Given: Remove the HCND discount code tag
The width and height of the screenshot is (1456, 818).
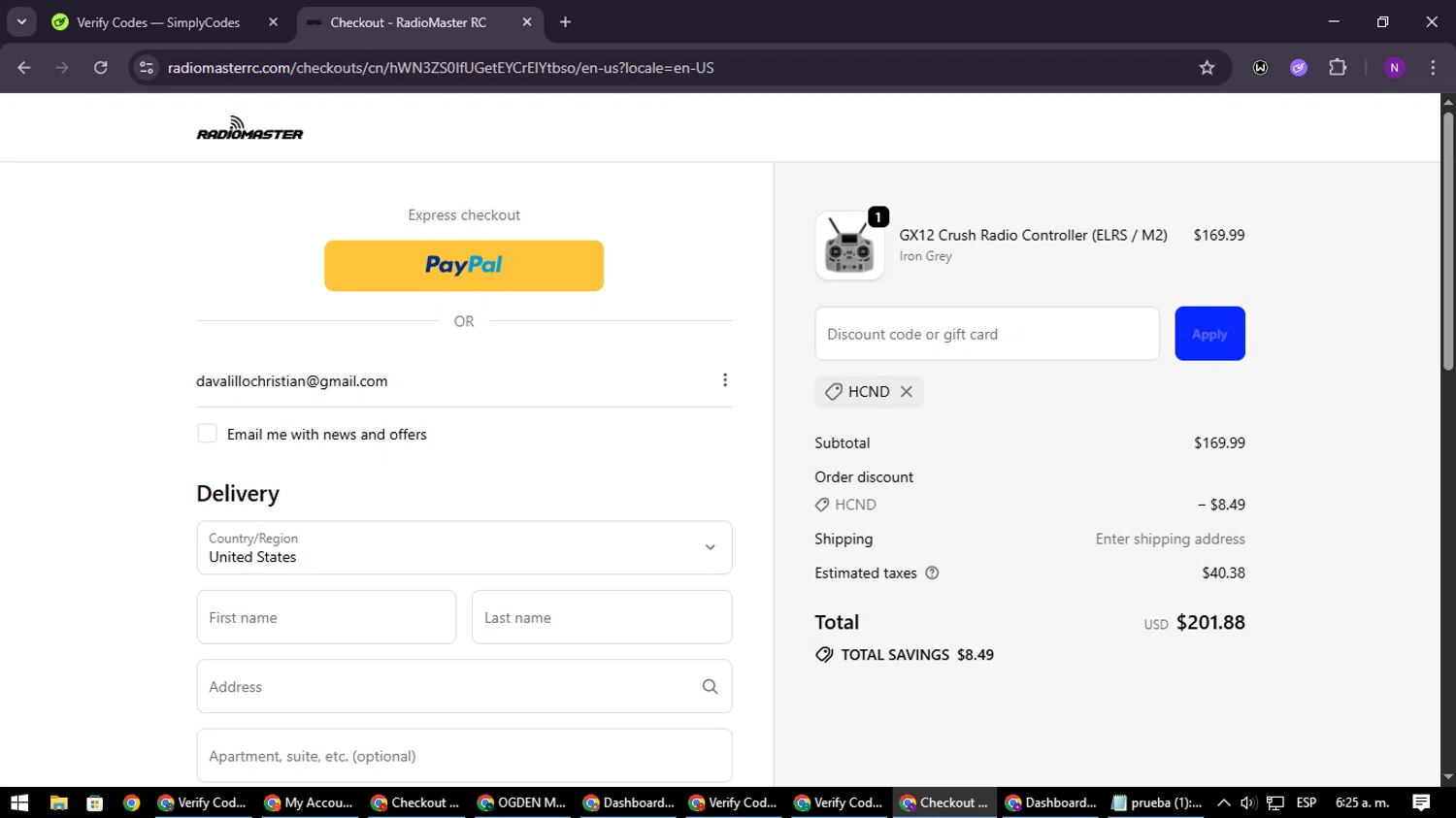Looking at the screenshot, I should click(x=907, y=392).
